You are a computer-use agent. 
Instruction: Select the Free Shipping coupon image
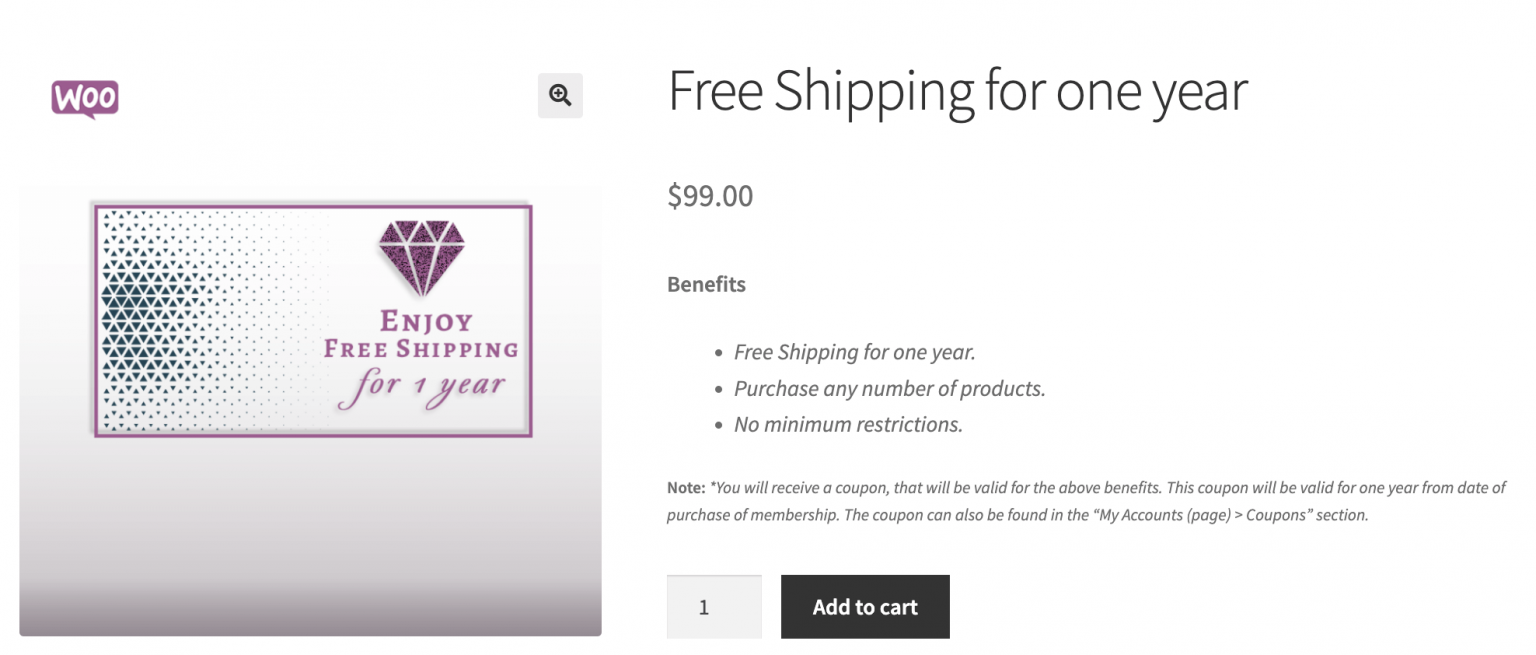pos(311,320)
